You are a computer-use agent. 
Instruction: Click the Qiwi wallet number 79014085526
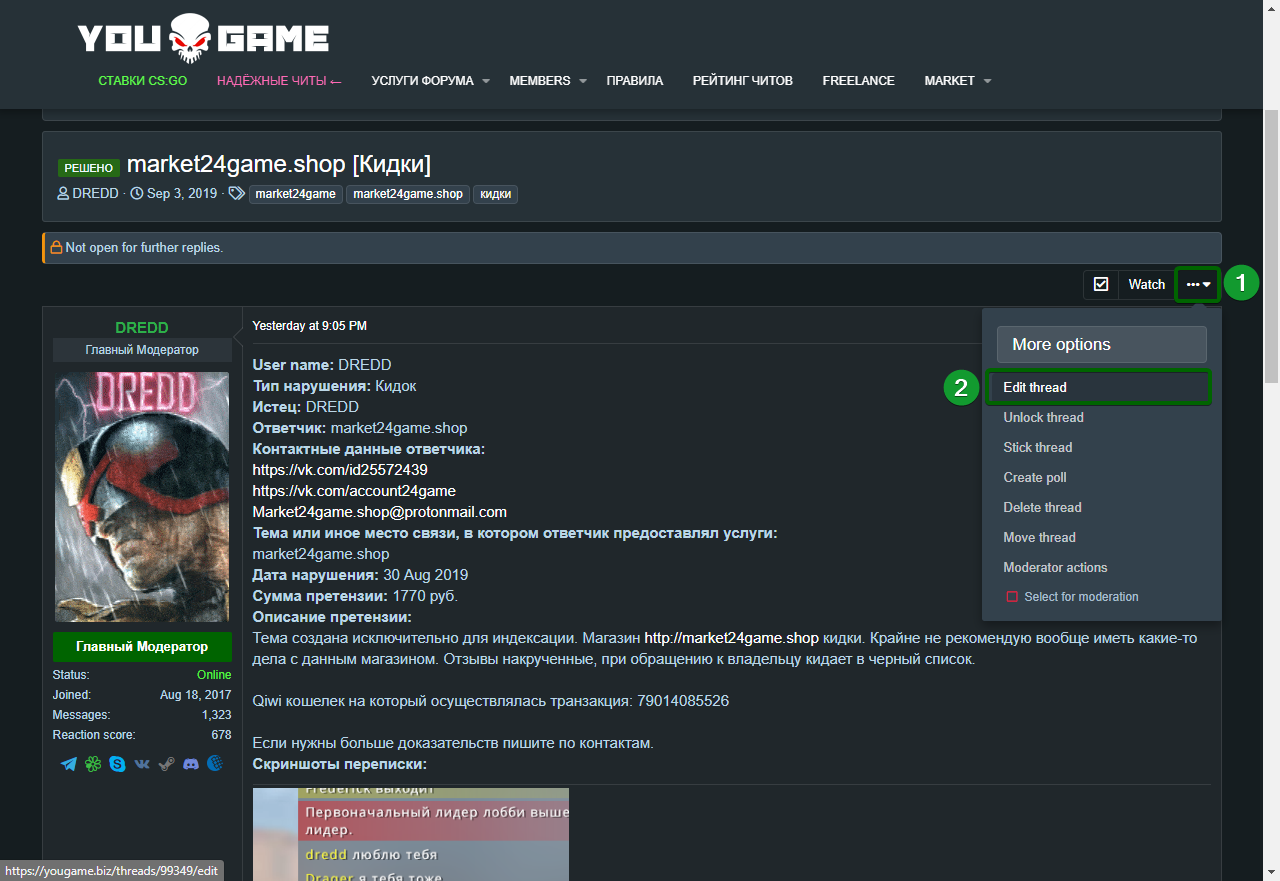tap(682, 701)
